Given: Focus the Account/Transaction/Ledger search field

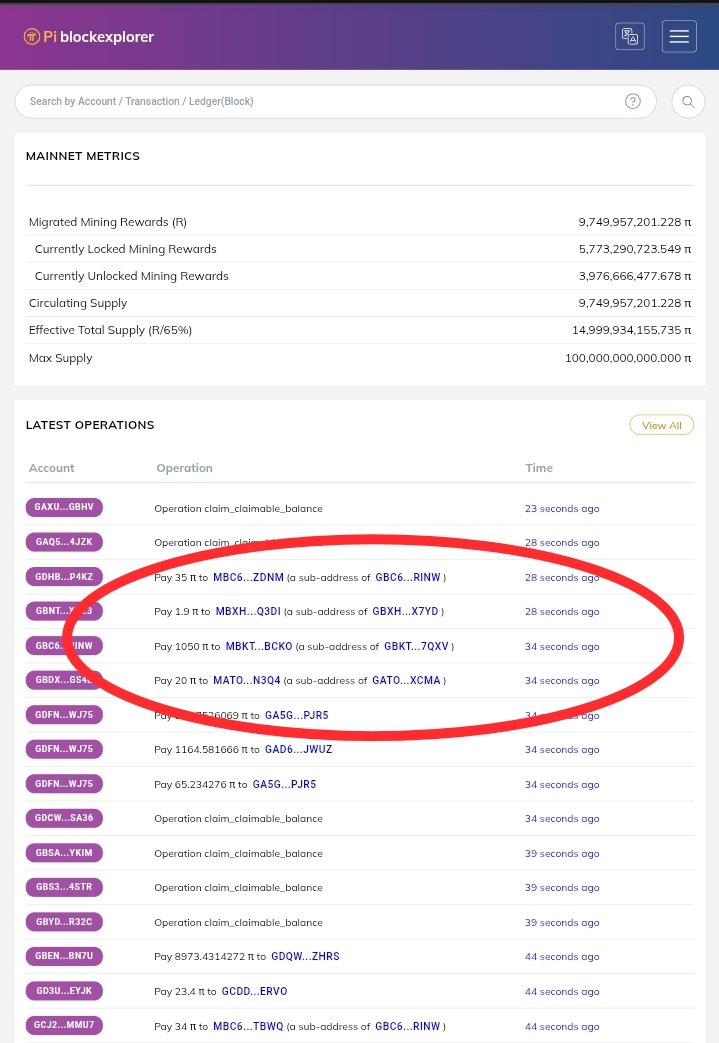Looking at the screenshot, I should click(x=335, y=102).
